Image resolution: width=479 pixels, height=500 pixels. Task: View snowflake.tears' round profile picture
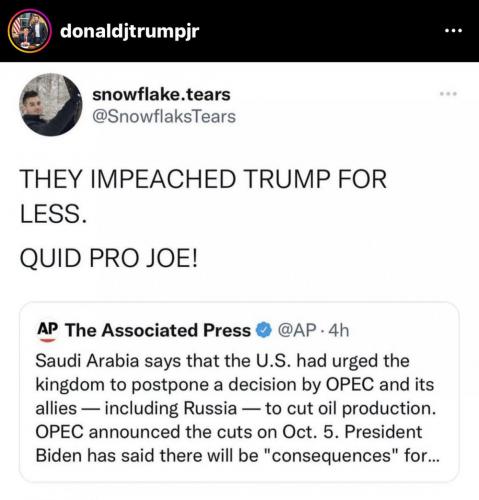pyautogui.click(x=51, y=105)
